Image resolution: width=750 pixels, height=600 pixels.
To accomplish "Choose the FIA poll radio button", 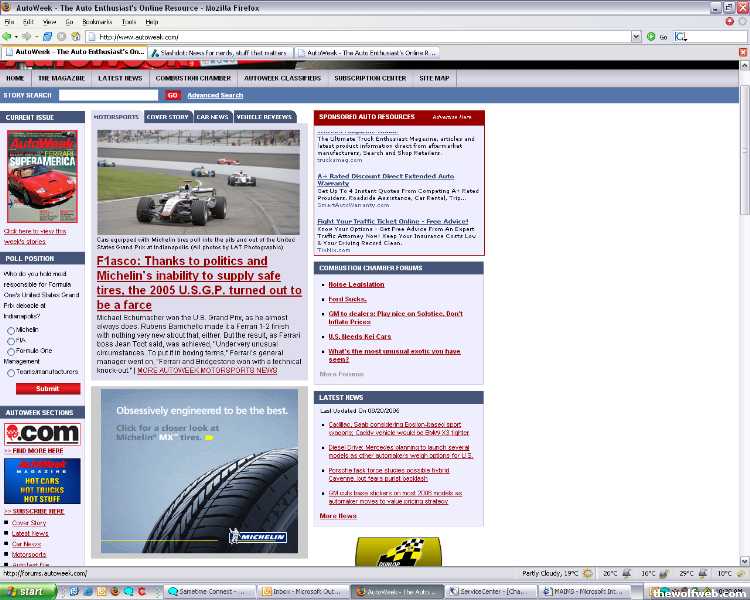I will coord(11,341).
